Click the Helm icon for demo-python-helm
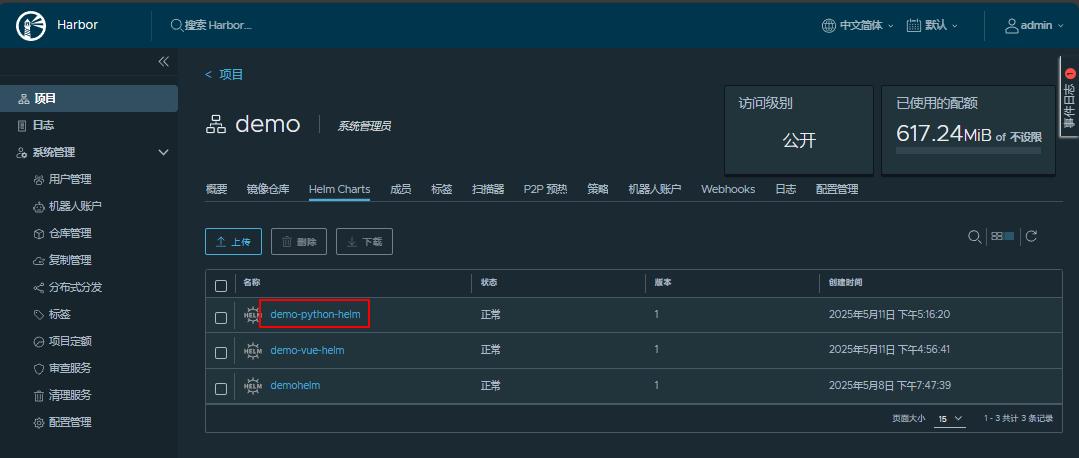The image size is (1079, 458). click(x=254, y=315)
